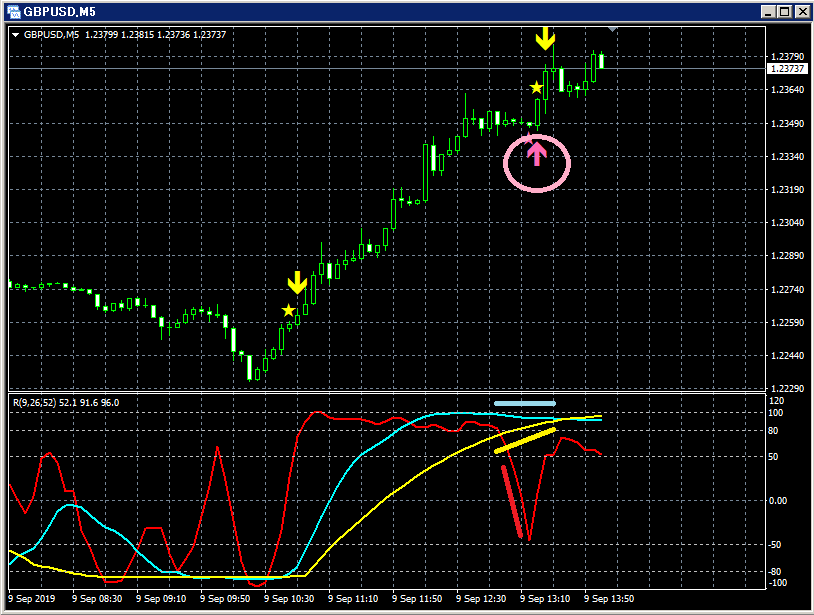
Task: Maximize the GBPUSD,M5 chart window
Action: [784, 12]
